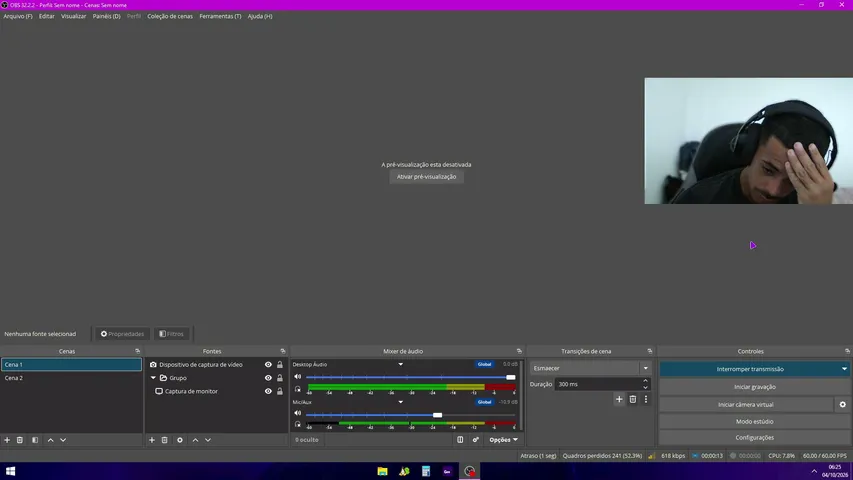The image size is (853, 480).
Task: Open the Editar menu
Action: (x=47, y=16)
